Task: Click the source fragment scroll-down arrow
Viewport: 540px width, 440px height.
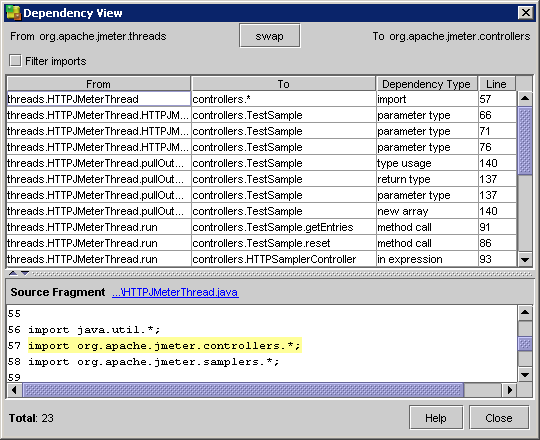Action: (525, 375)
